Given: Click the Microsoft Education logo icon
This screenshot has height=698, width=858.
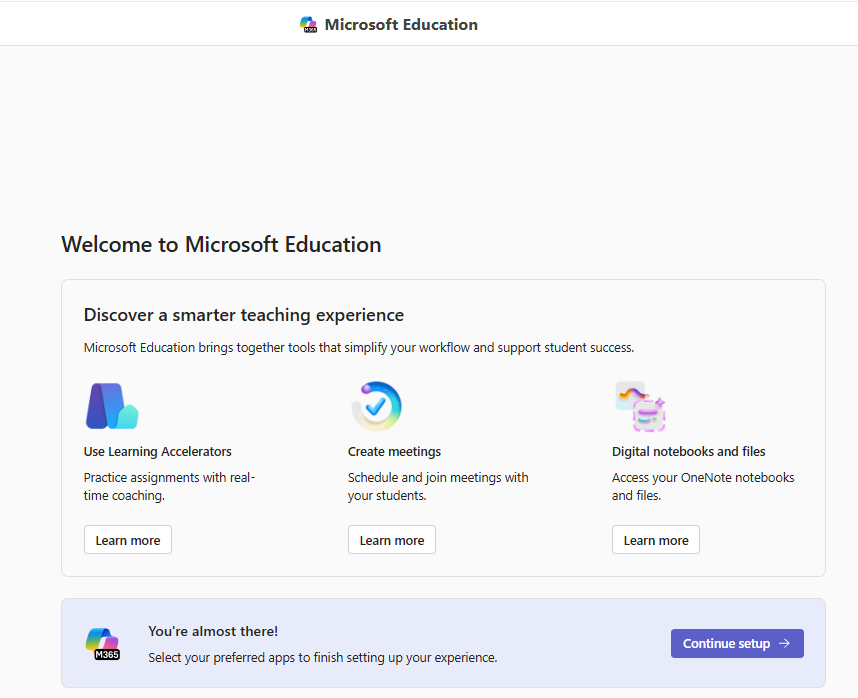Looking at the screenshot, I should pos(309,24).
